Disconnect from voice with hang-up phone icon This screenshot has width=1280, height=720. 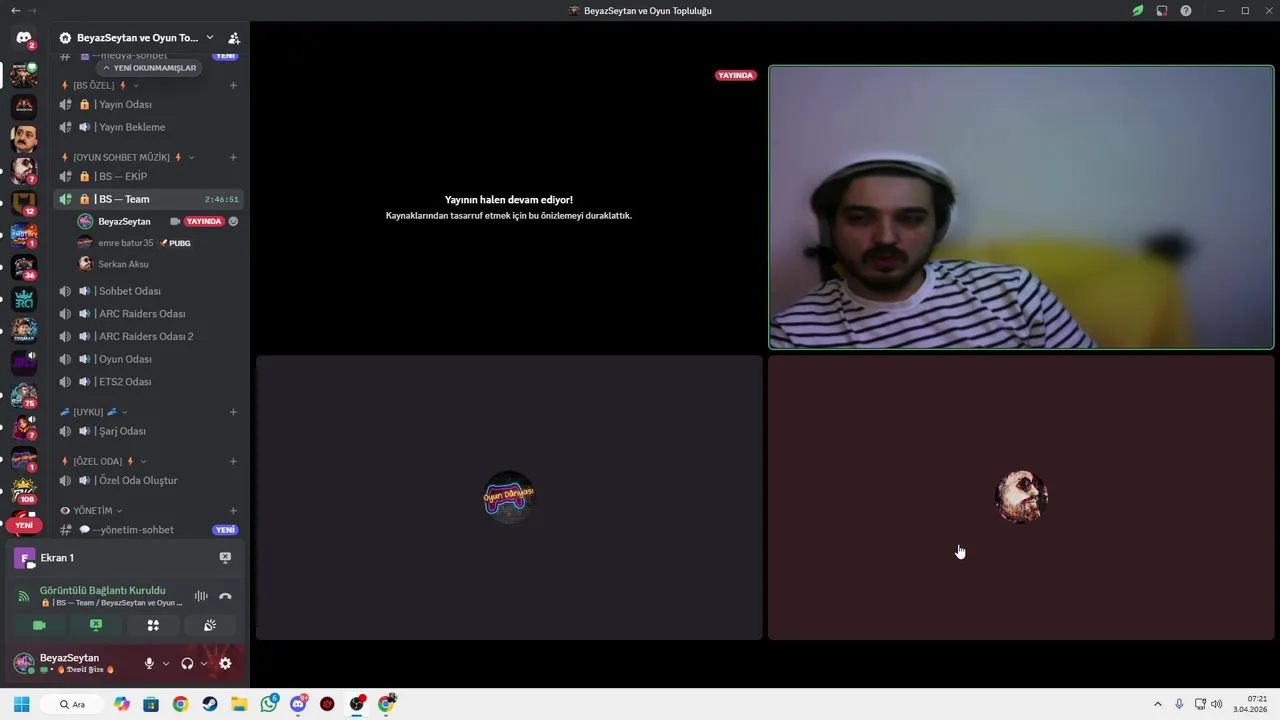[x=225, y=596]
